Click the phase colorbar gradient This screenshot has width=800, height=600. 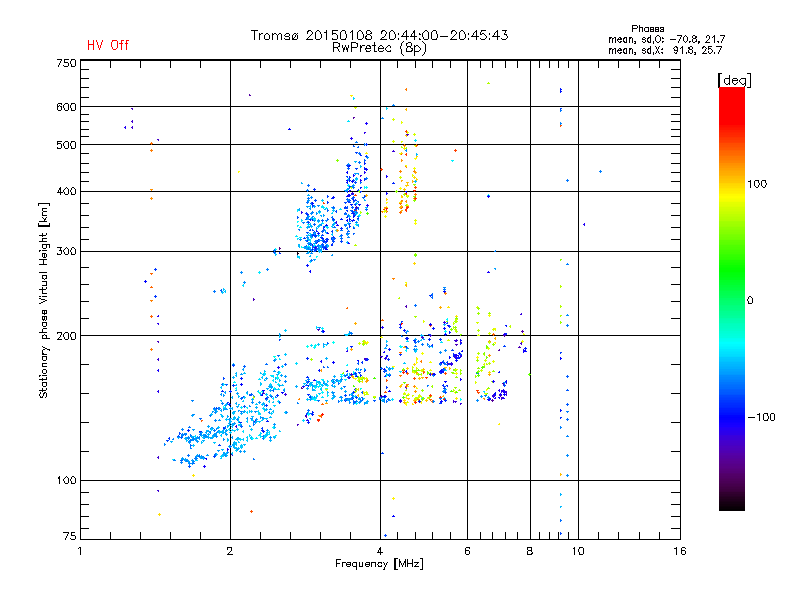[x=732, y=298]
